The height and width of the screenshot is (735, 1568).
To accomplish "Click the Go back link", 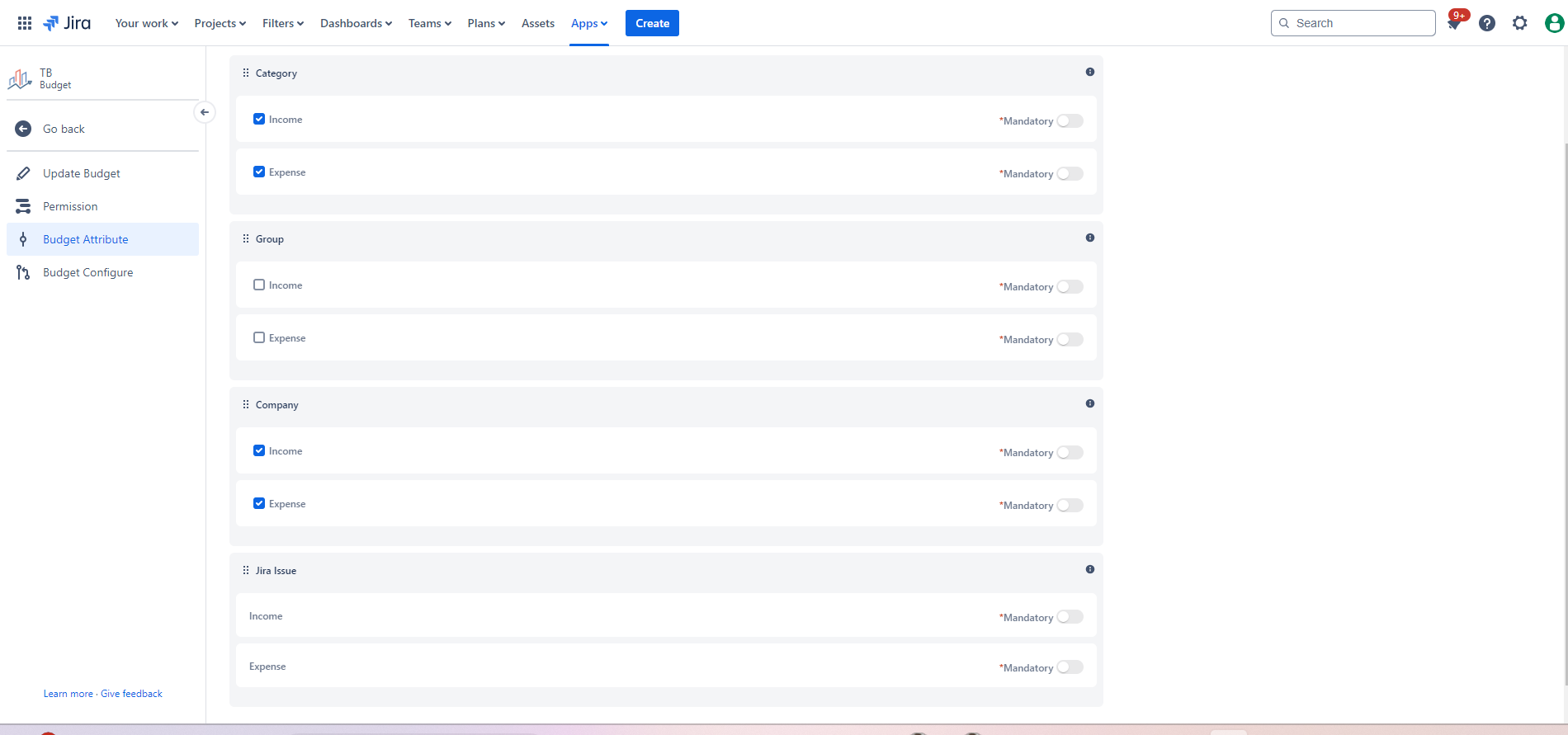I will [x=64, y=129].
